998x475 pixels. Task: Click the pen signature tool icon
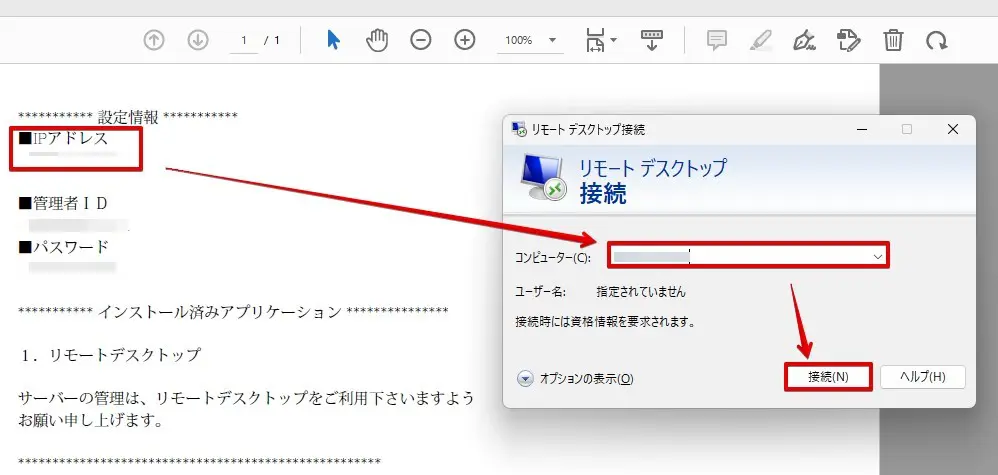coord(803,40)
